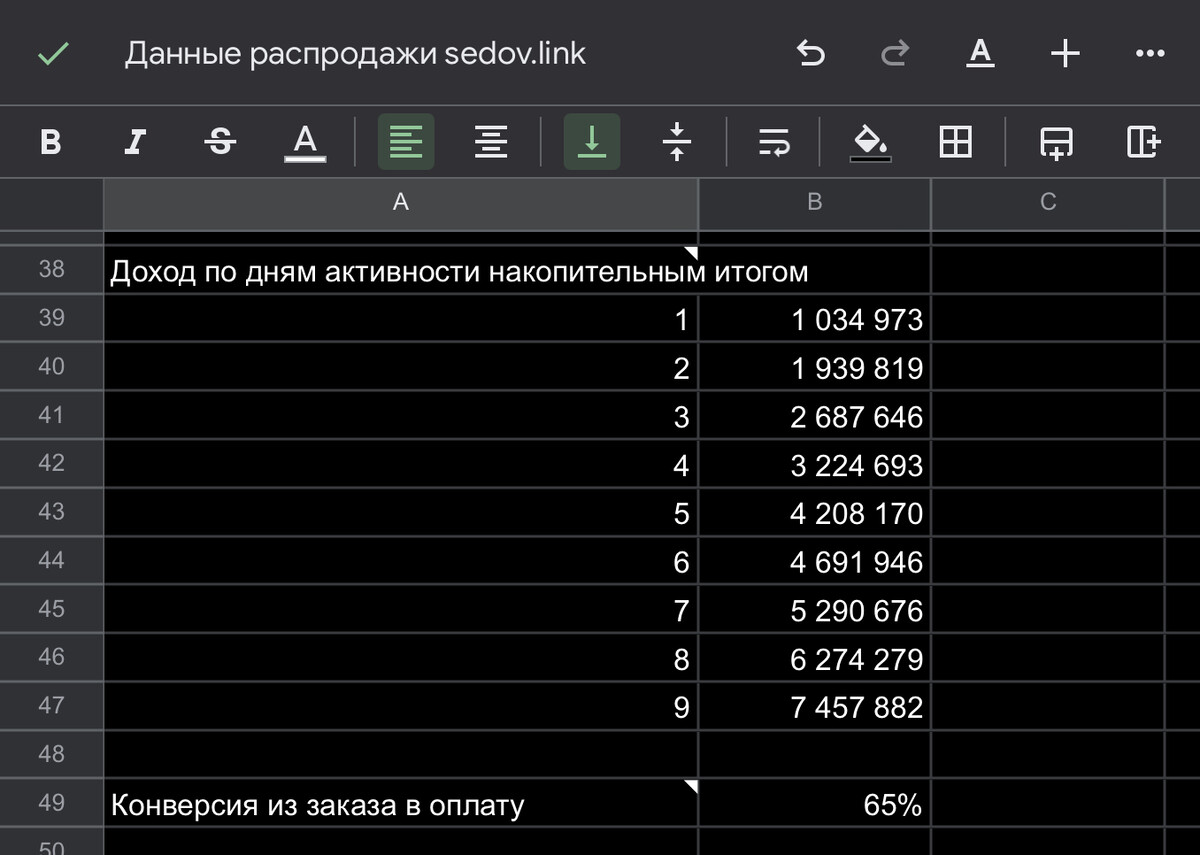Select row 43 header
Viewport: 1200px width, 855px height.
[x=52, y=512]
